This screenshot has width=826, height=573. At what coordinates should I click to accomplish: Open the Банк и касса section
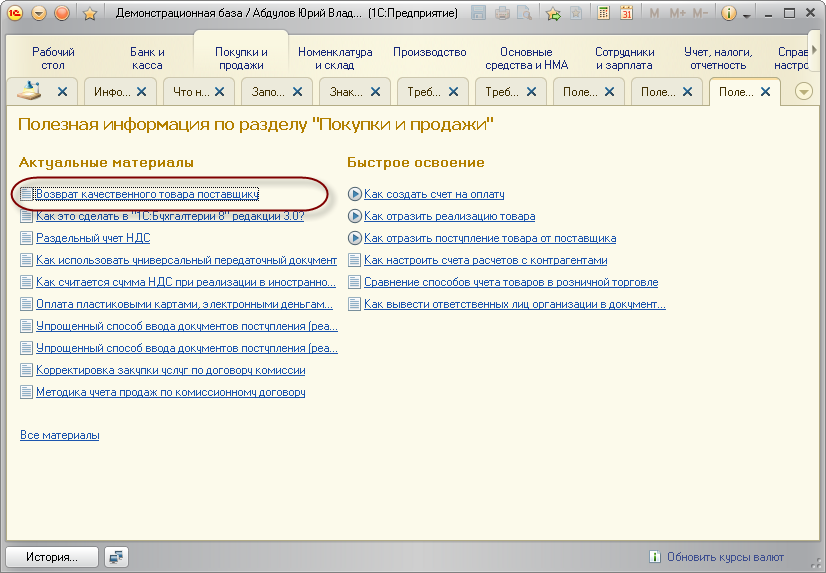tap(147, 58)
